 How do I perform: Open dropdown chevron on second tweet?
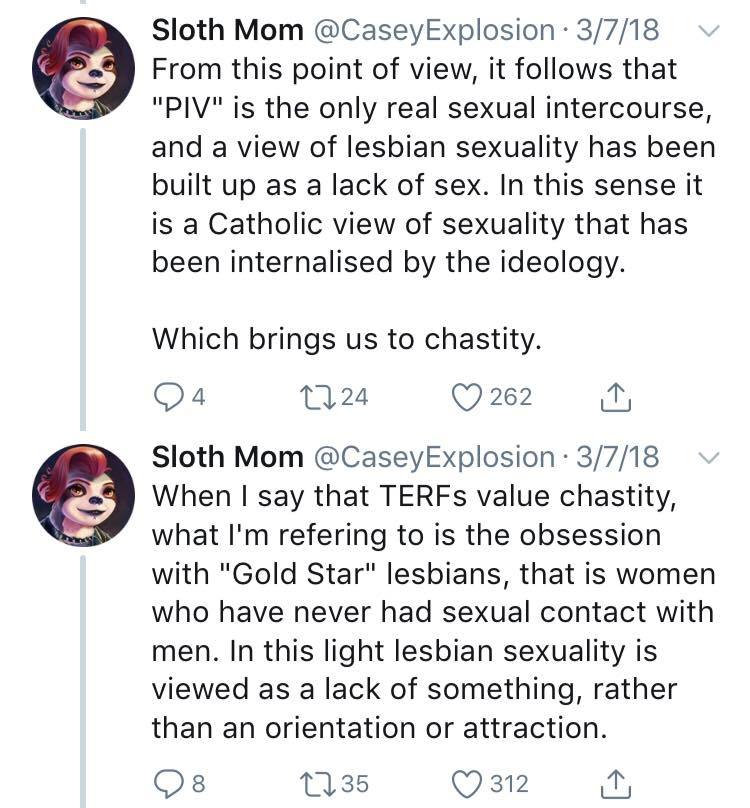(x=707, y=458)
